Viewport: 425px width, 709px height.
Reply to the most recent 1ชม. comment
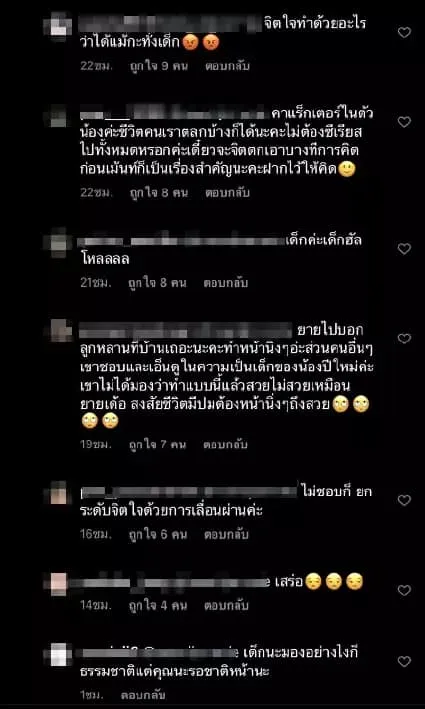pyautogui.click(x=143, y=695)
